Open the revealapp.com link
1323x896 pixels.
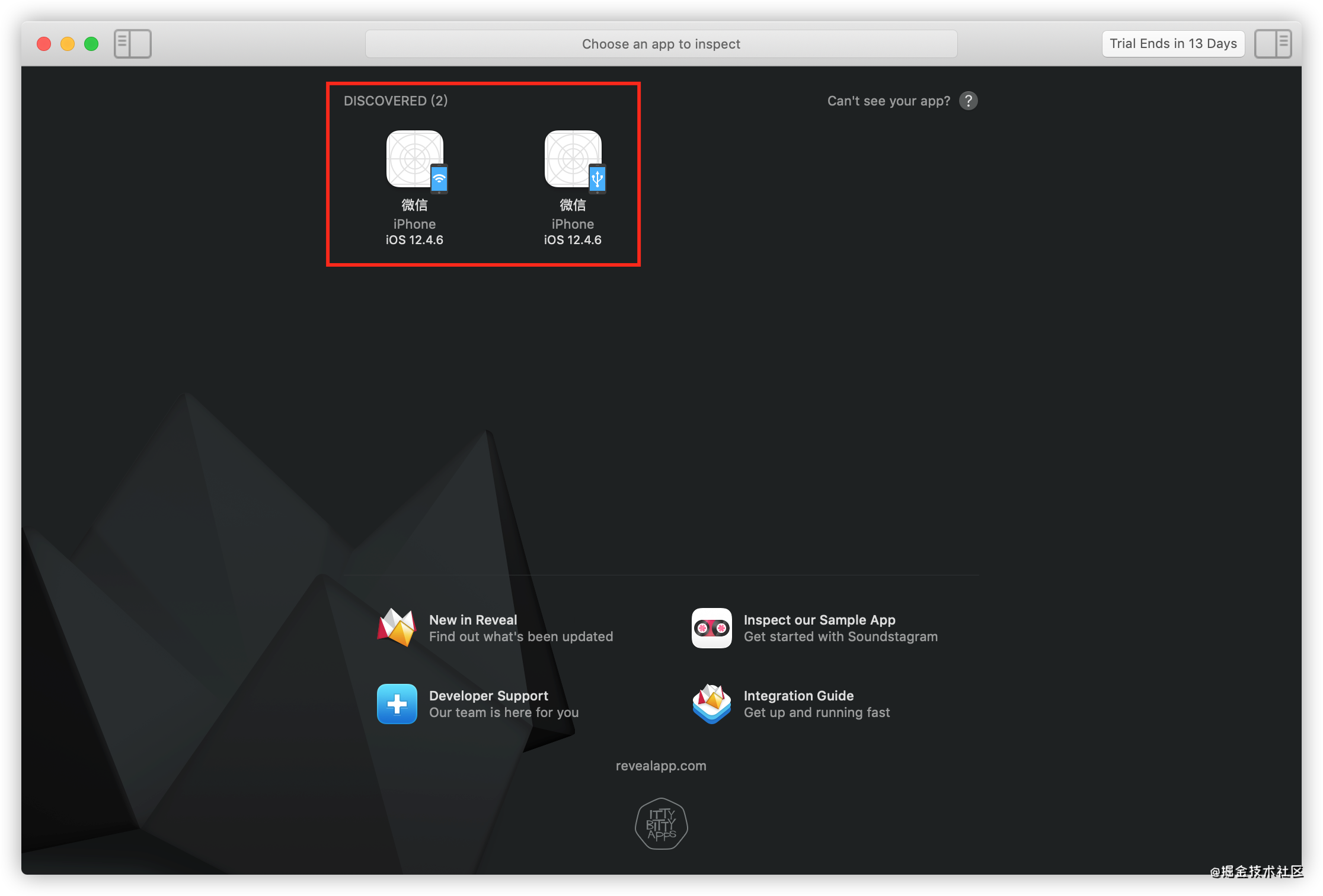661,766
